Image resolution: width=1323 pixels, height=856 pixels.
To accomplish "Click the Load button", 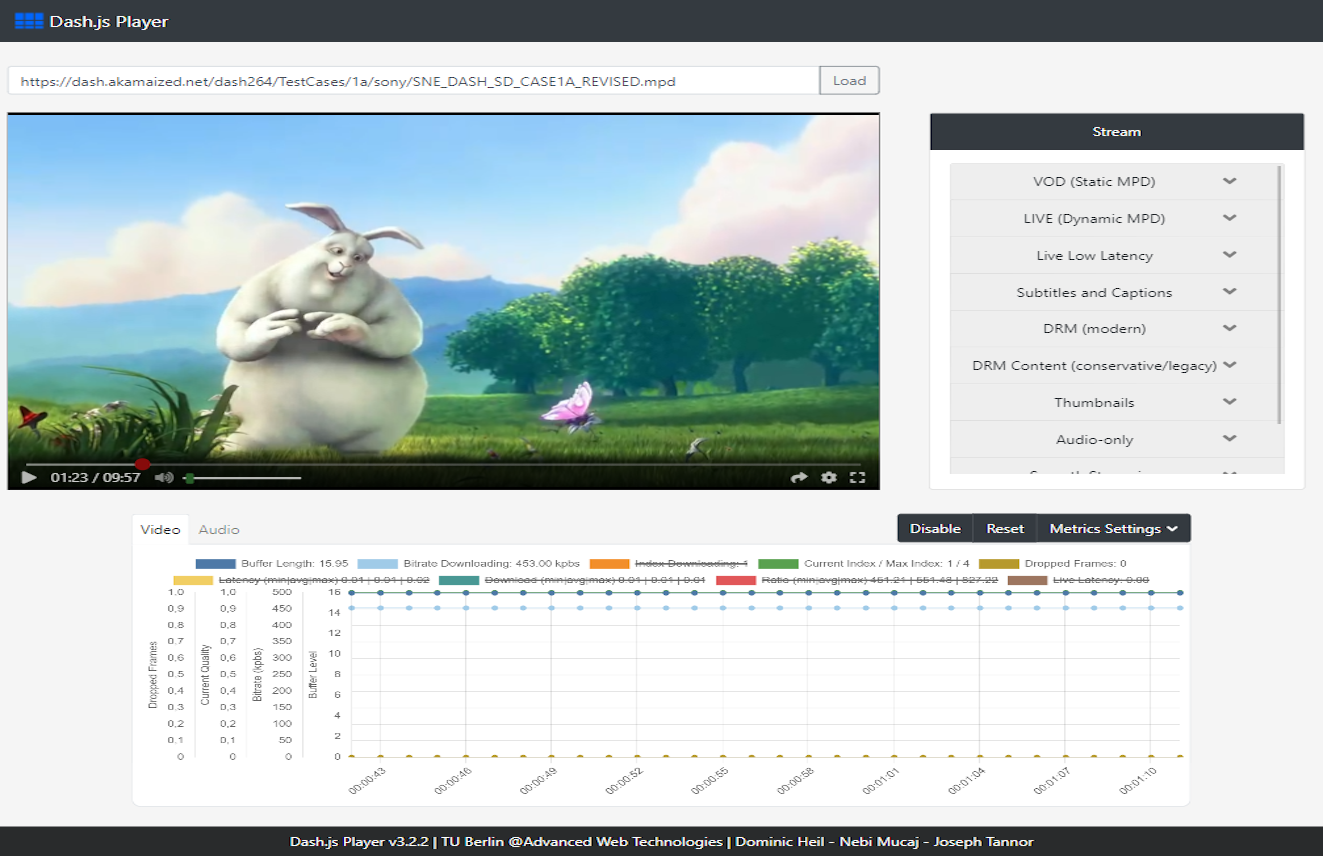I will point(849,81).
